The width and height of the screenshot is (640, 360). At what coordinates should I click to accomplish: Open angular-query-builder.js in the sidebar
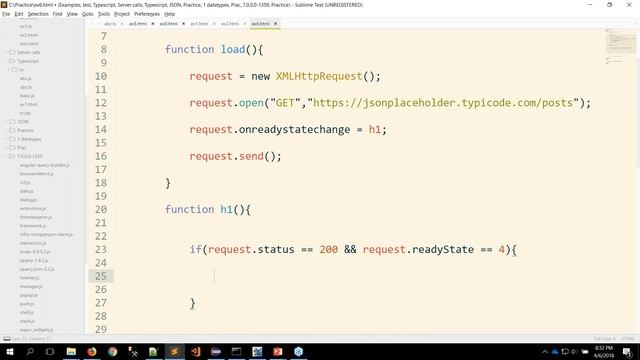click(x=44, y=165)
